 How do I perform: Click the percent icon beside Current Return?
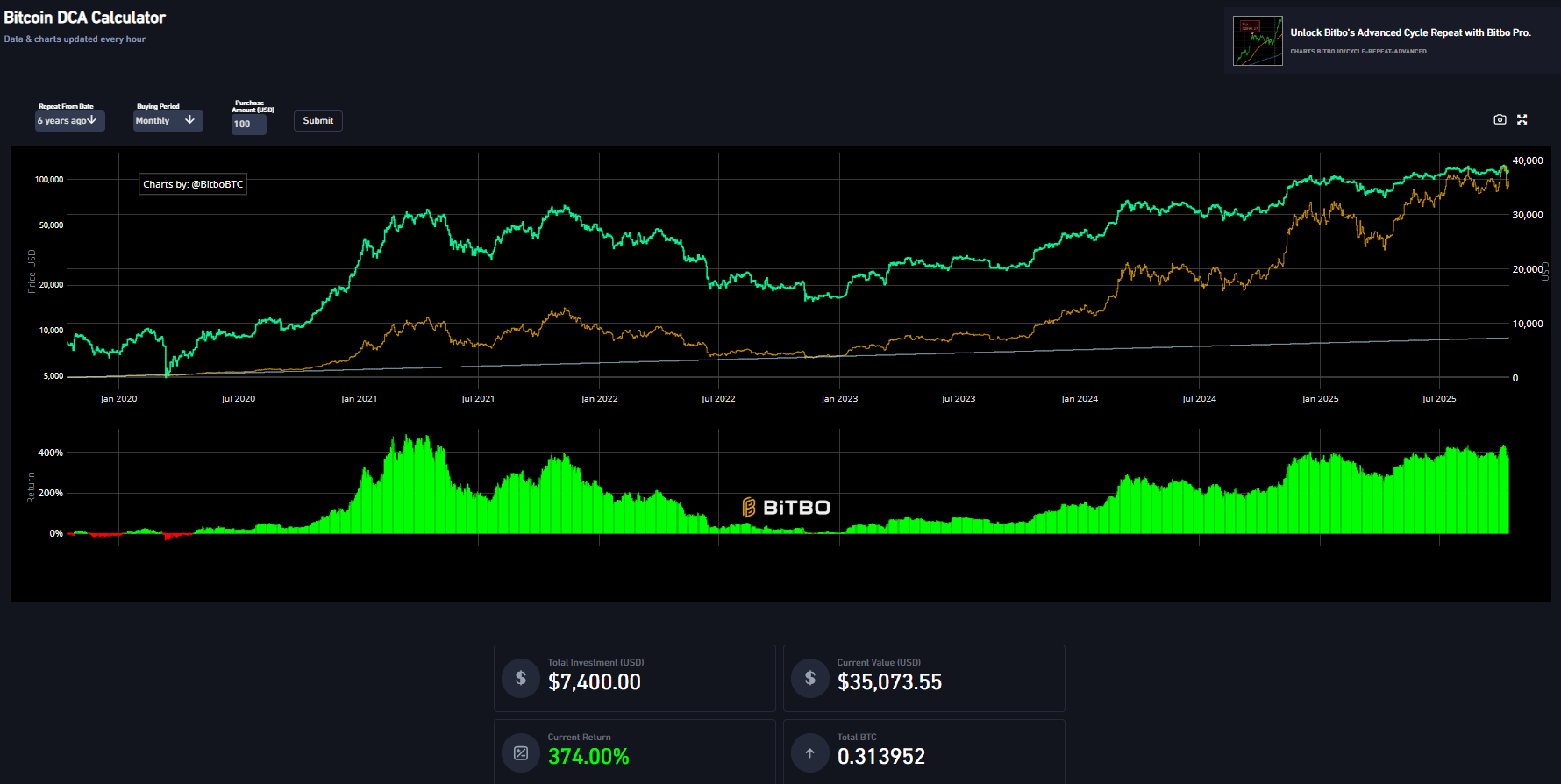click(x=521, y=753)
